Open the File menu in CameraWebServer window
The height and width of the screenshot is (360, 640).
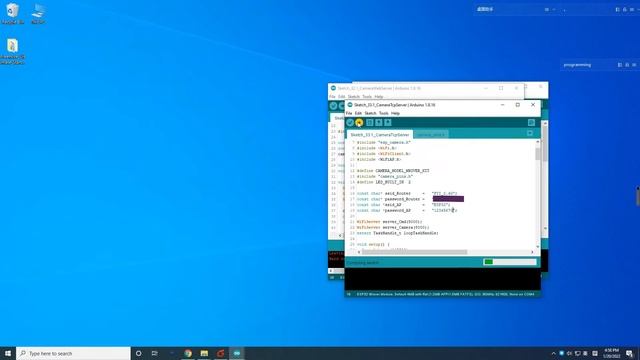[332, 97]
